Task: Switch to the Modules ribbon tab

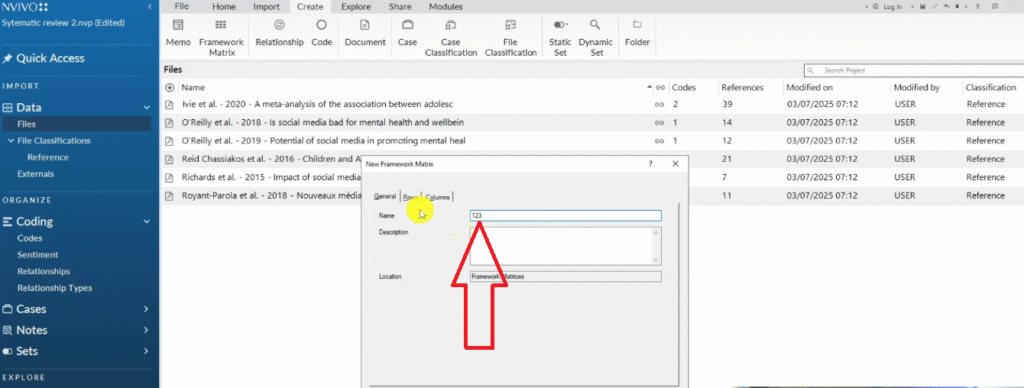Action: (446, 7)
